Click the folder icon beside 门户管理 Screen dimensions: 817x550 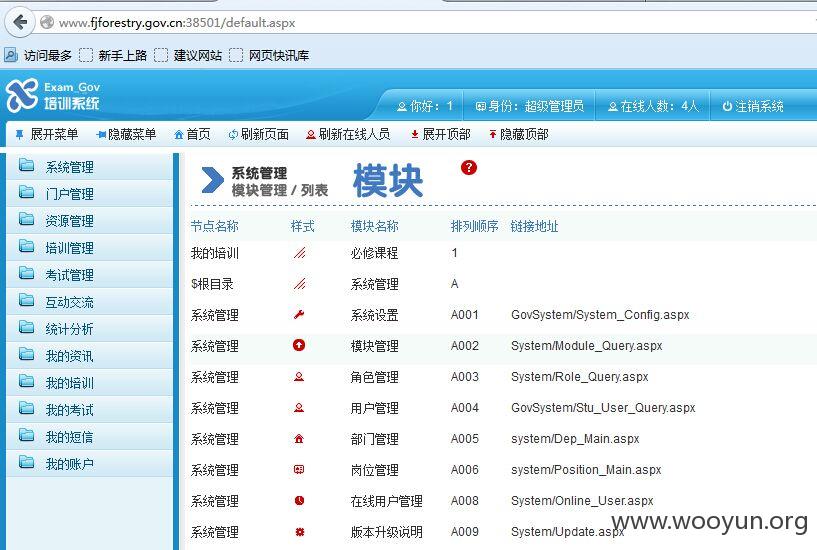(x=27, y=192)
